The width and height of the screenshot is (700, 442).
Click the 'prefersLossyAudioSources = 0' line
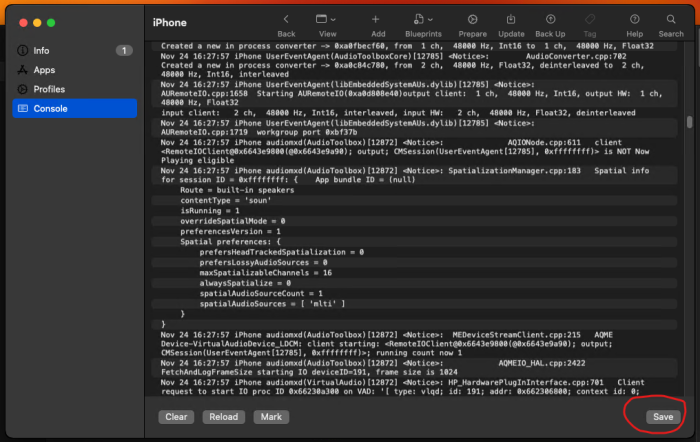[x=263, y=263]
